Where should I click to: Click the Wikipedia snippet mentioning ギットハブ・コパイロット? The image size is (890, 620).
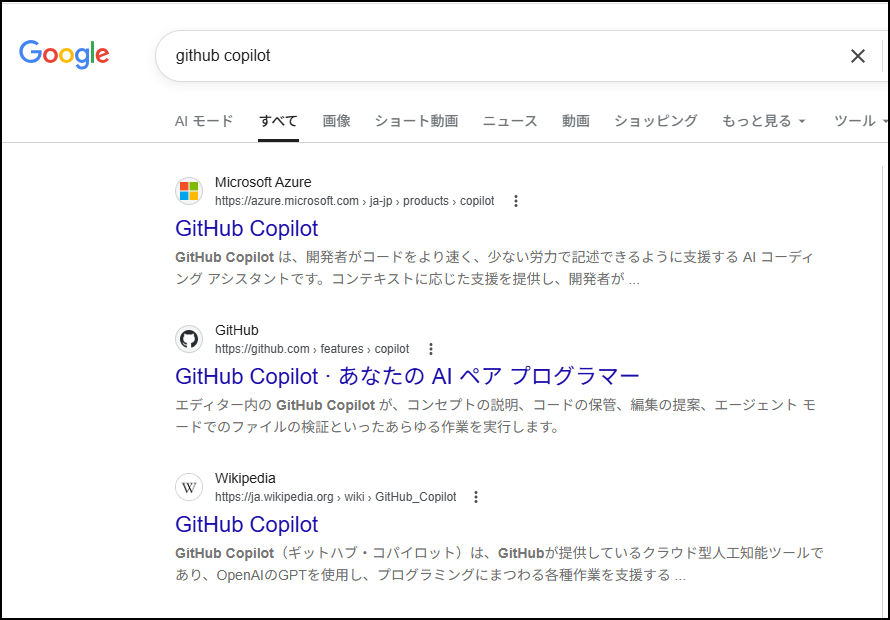499,564
